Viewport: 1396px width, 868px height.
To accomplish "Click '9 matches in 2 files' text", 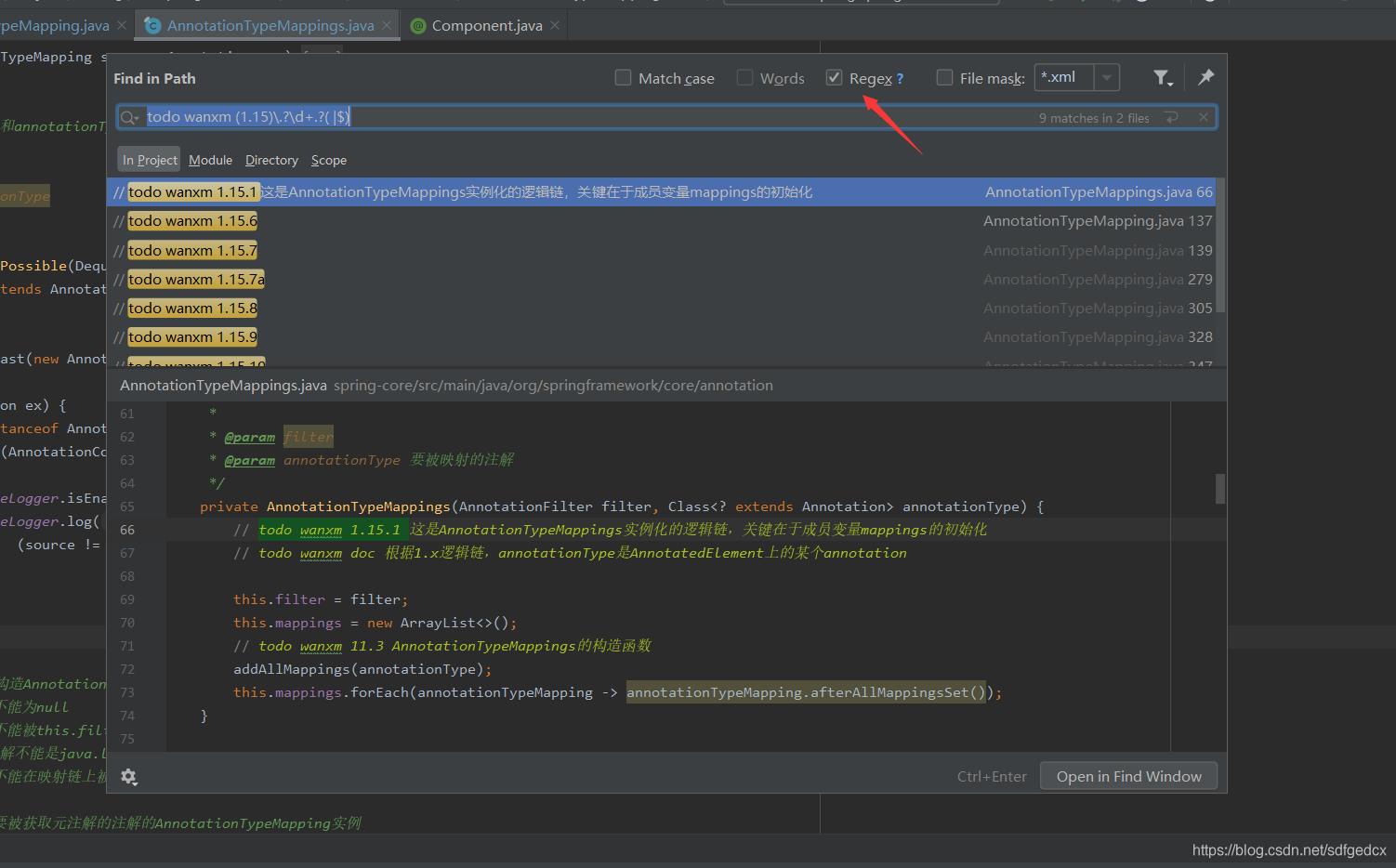I will pyautogui.click(x=1094, y=118).
